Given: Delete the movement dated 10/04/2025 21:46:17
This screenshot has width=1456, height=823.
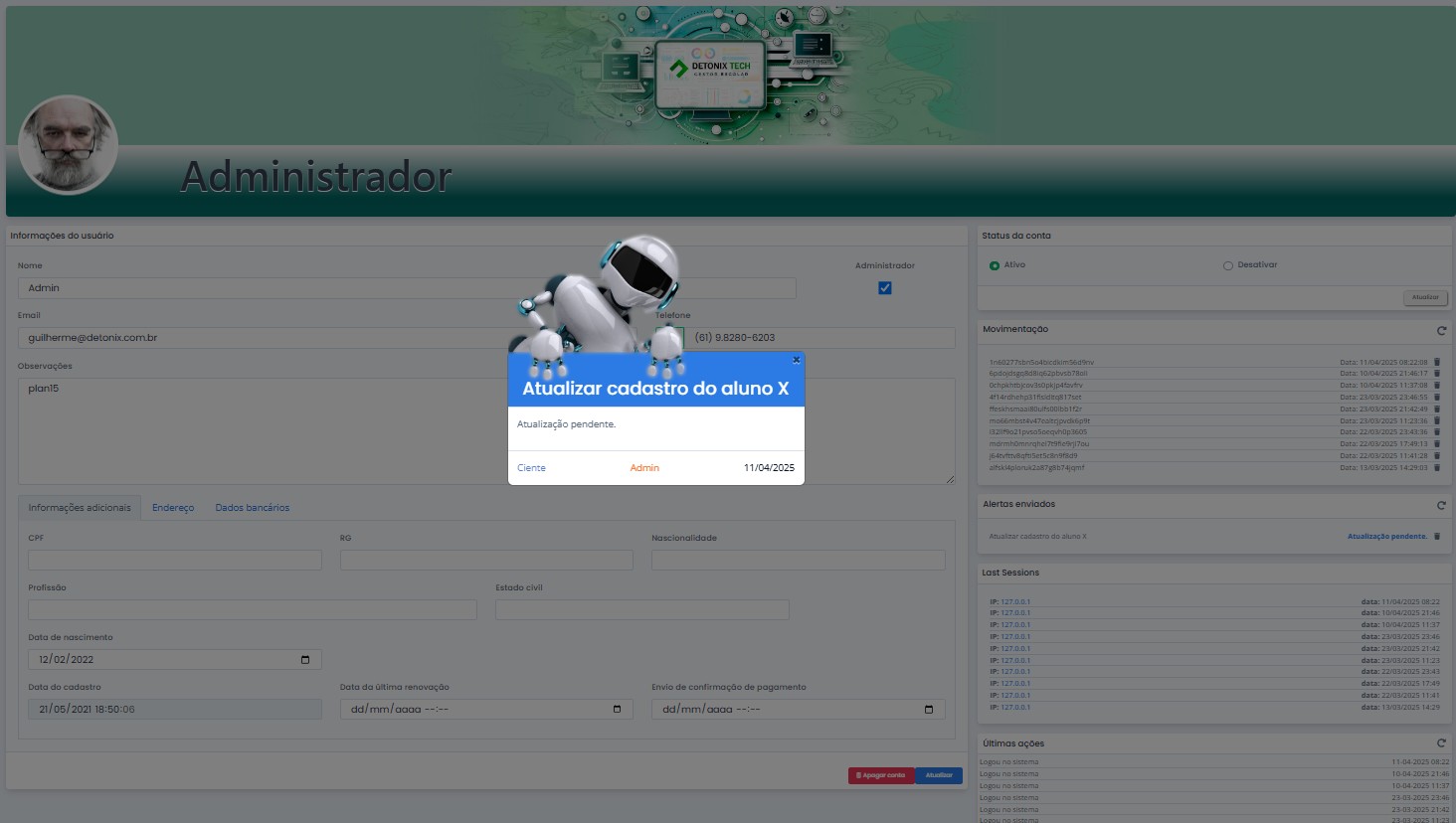Looking at the screenshot, I should click(x=1437, y=374).
